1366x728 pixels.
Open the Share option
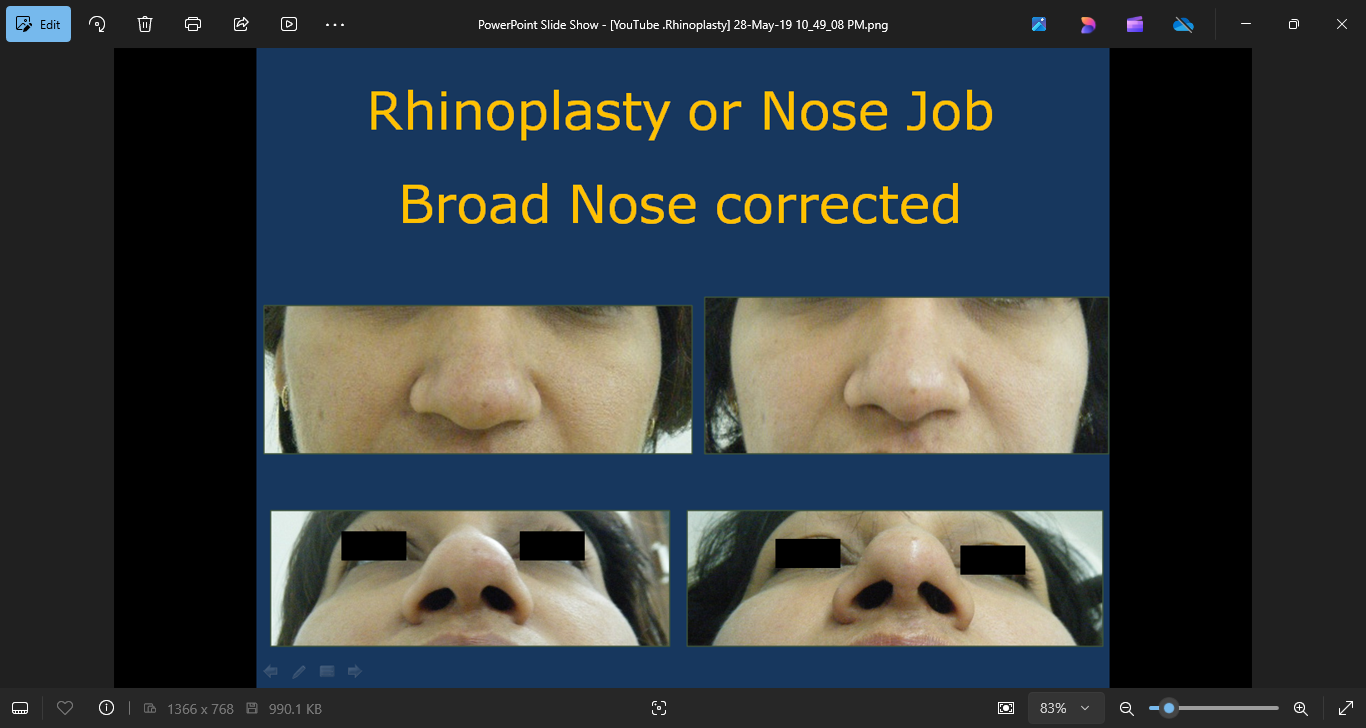(241, 24)
